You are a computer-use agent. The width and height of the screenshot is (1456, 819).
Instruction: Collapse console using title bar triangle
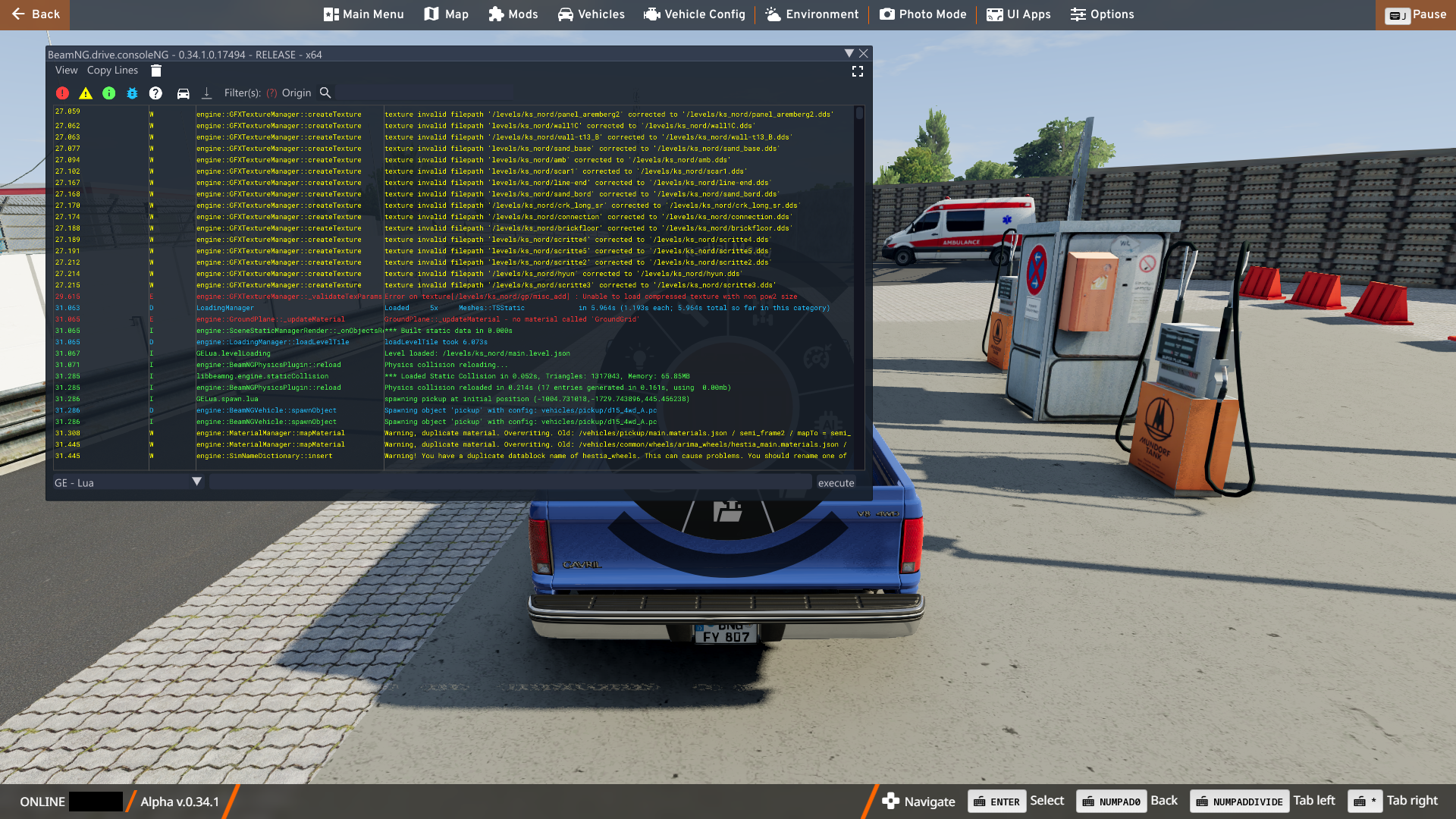(x=849, y=54)
